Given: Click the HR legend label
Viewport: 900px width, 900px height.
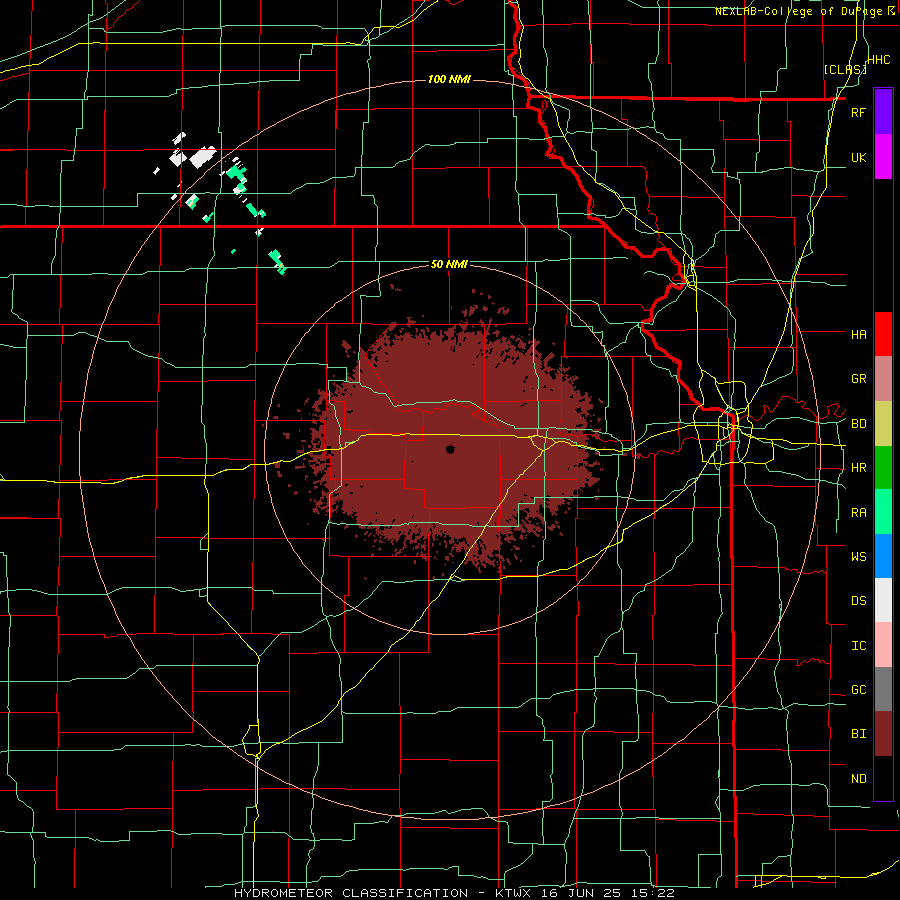Looking at the screenshot, I should (x=858, y=468).
